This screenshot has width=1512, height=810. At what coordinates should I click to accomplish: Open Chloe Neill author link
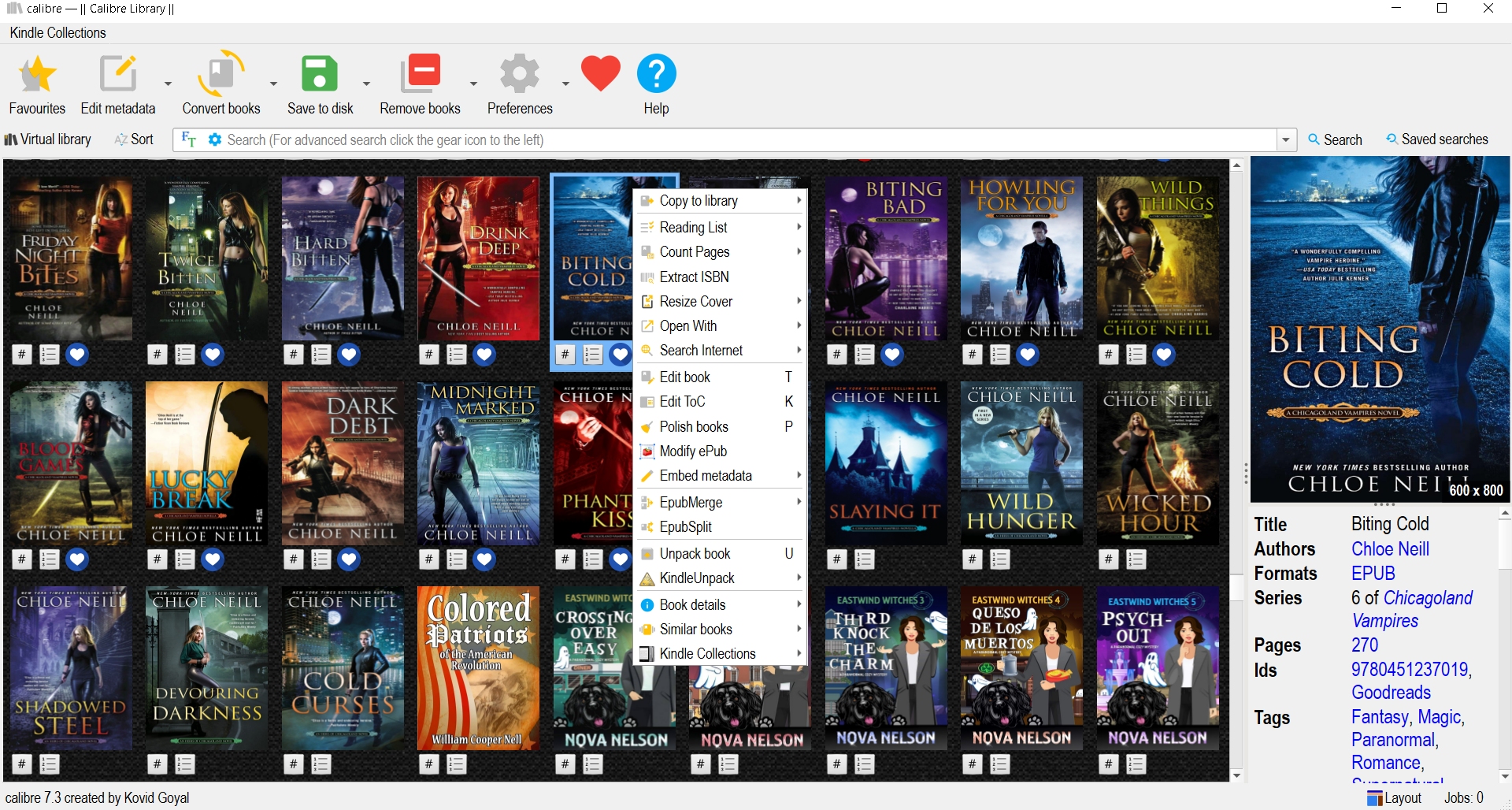click(x=1390, y=549)
